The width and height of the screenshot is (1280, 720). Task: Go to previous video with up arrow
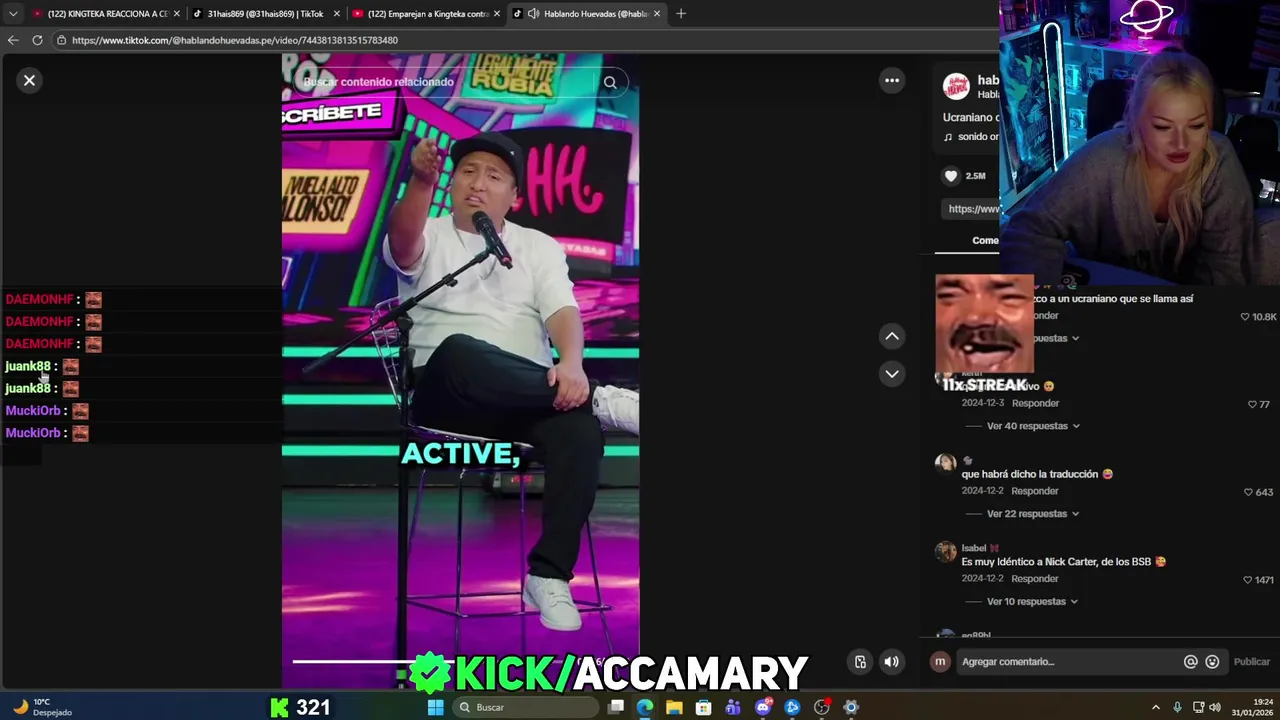[892, 336]
